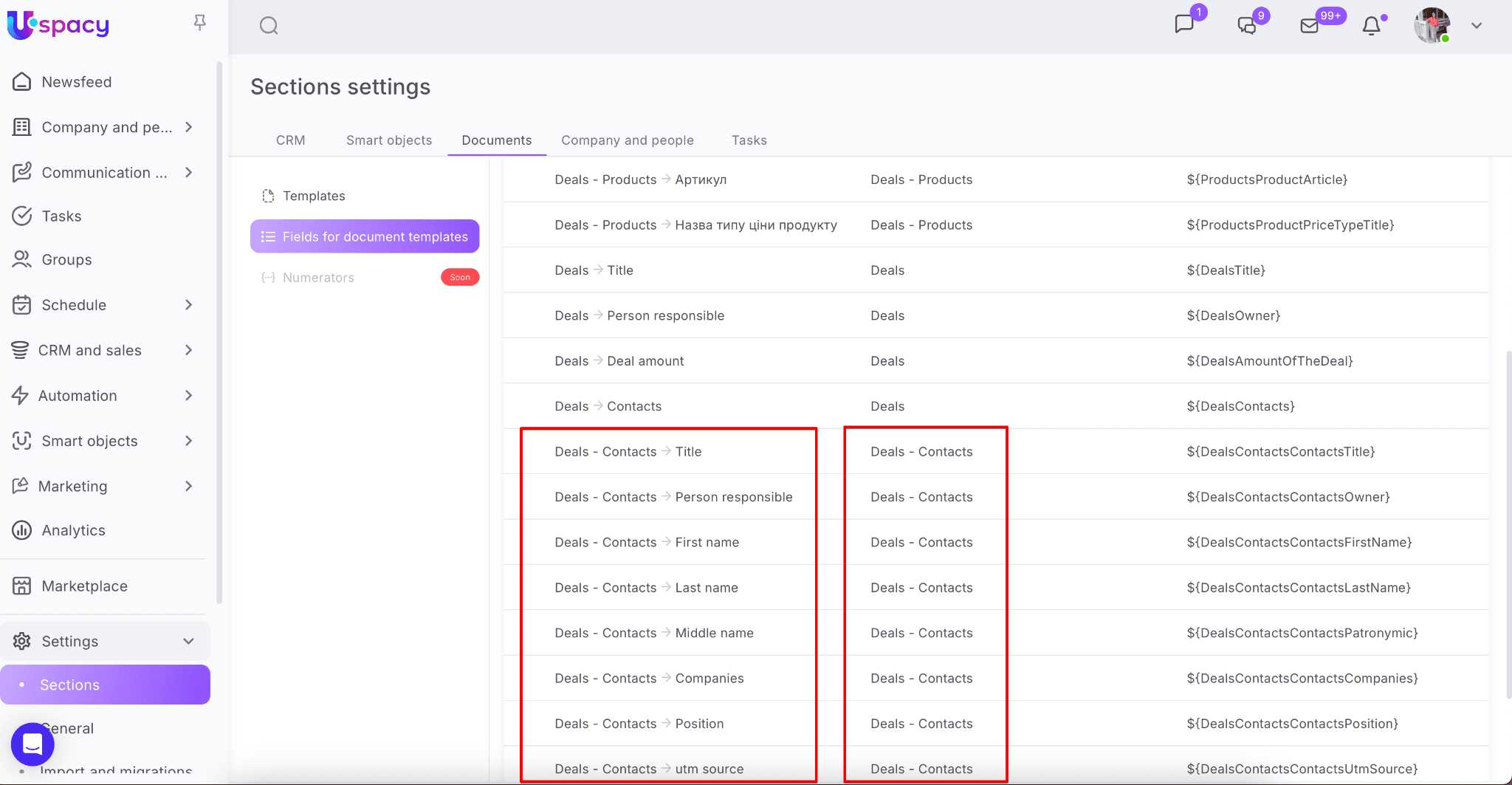Switch to the CRM tab
Image resolution: width=1512 pixels, height=785 pixels.
(x=290, y=140)
